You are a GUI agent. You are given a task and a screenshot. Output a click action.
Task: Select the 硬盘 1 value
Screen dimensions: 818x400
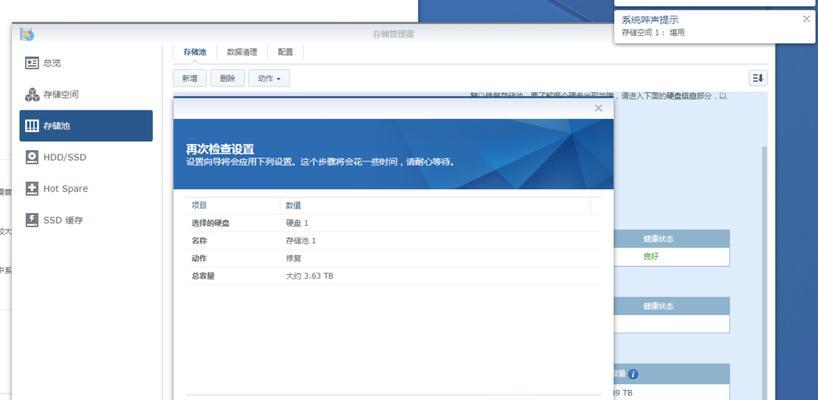297,223
